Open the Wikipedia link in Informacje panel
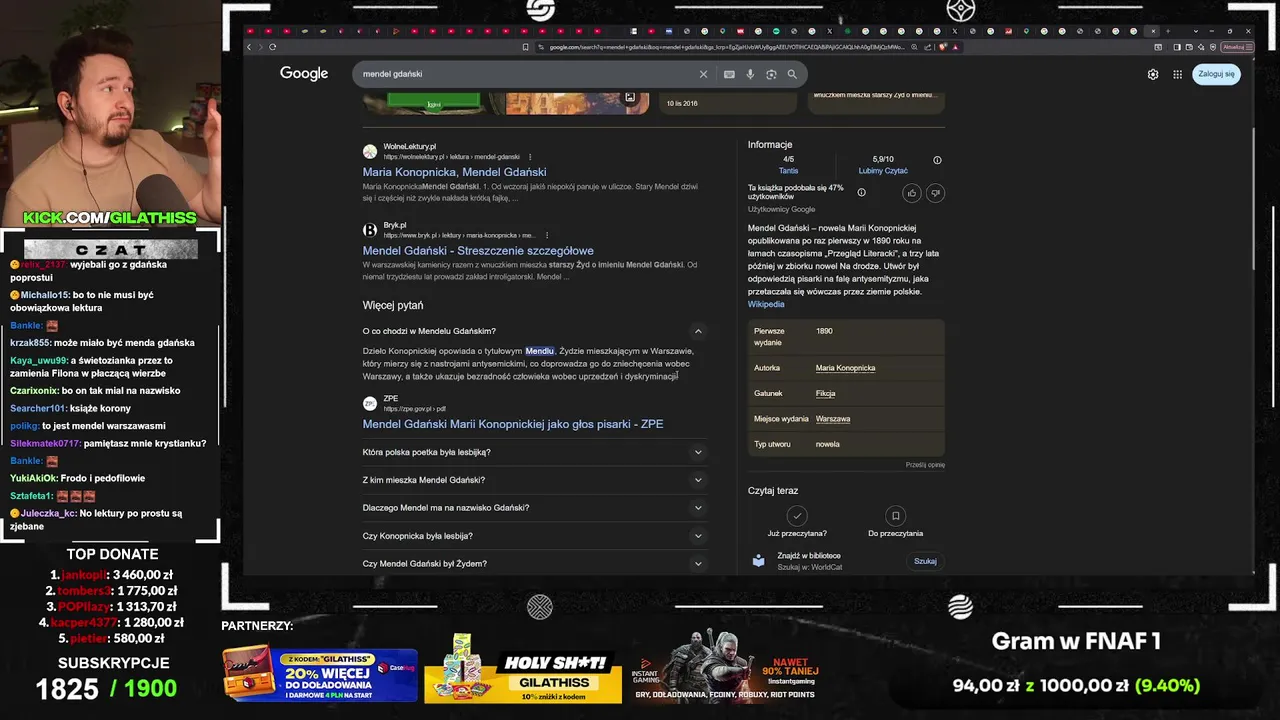The height and width of the screenshot is (720, 1280). click(x=766, y=304)
